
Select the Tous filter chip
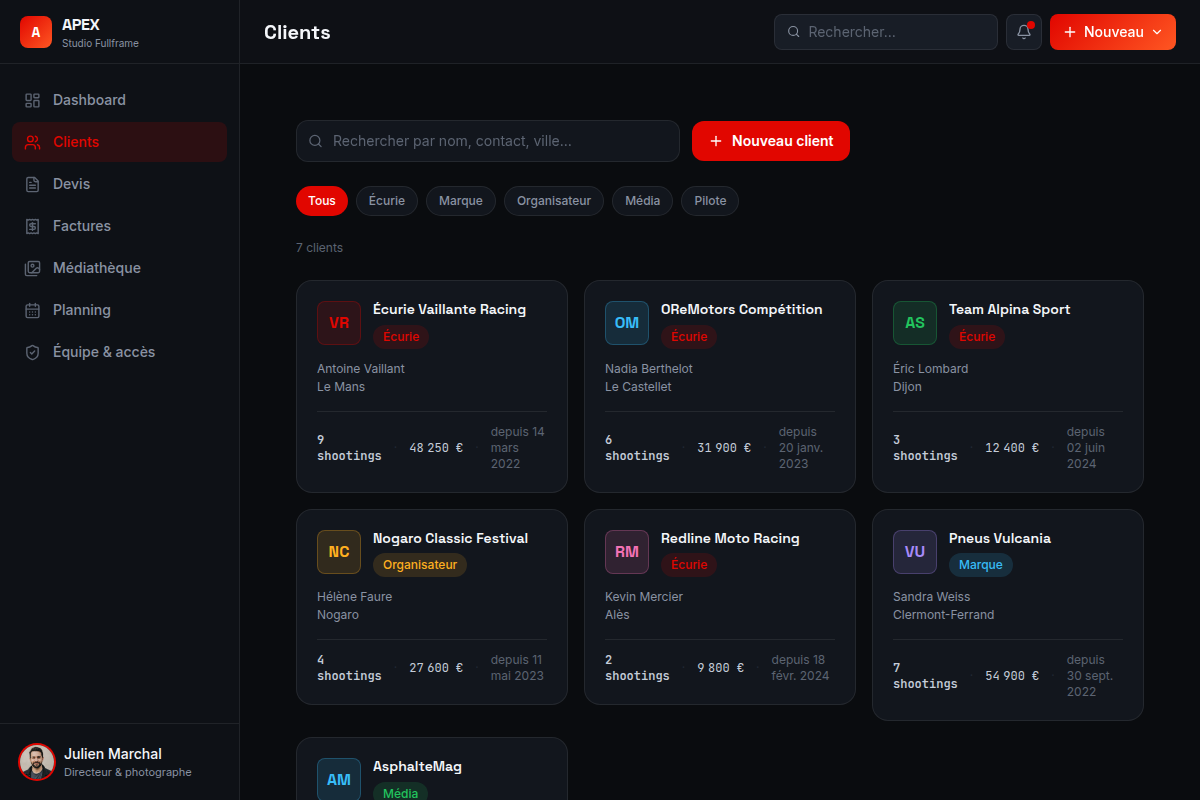point(322,201)
